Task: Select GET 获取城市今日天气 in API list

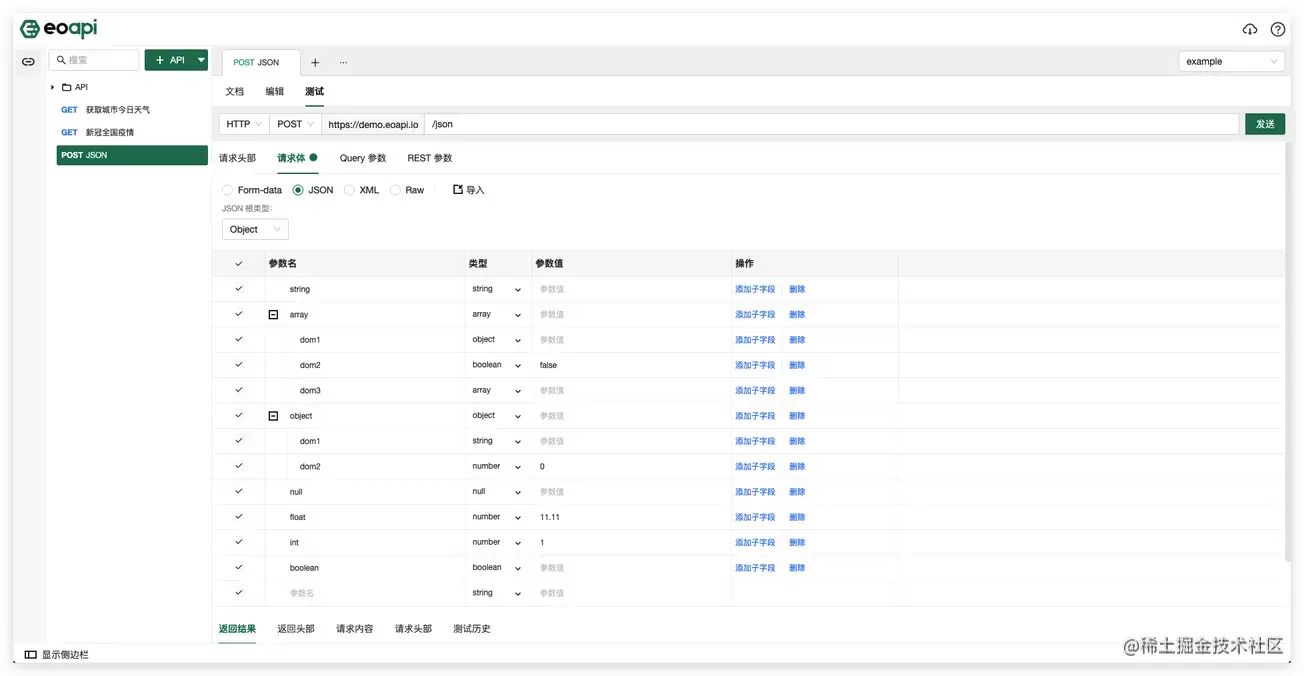Action: pyautogui.click(x=132, y=110)
